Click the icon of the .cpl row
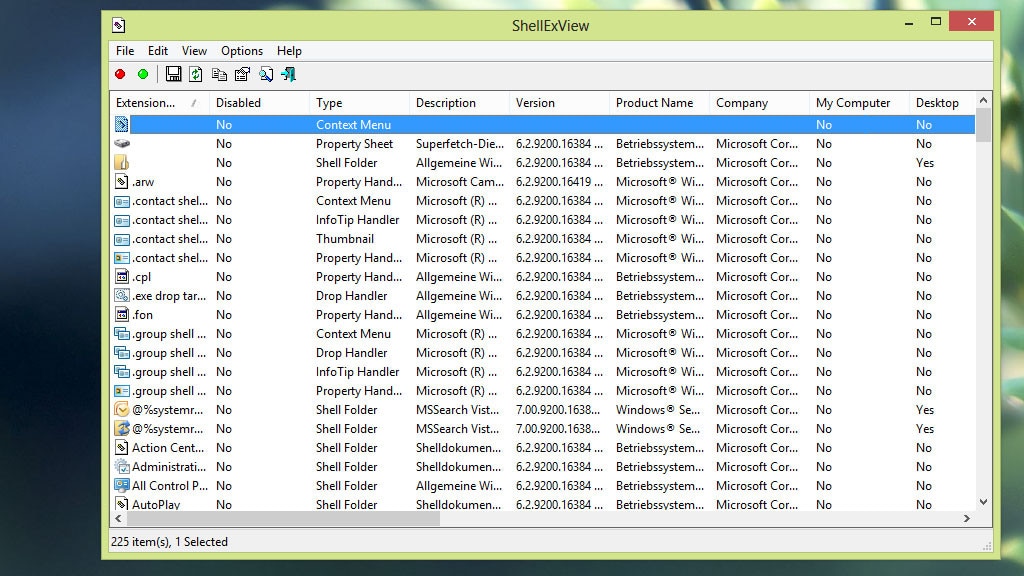Image resolution: width=1024 pixels, height=576 pixels. click(122, 276)
